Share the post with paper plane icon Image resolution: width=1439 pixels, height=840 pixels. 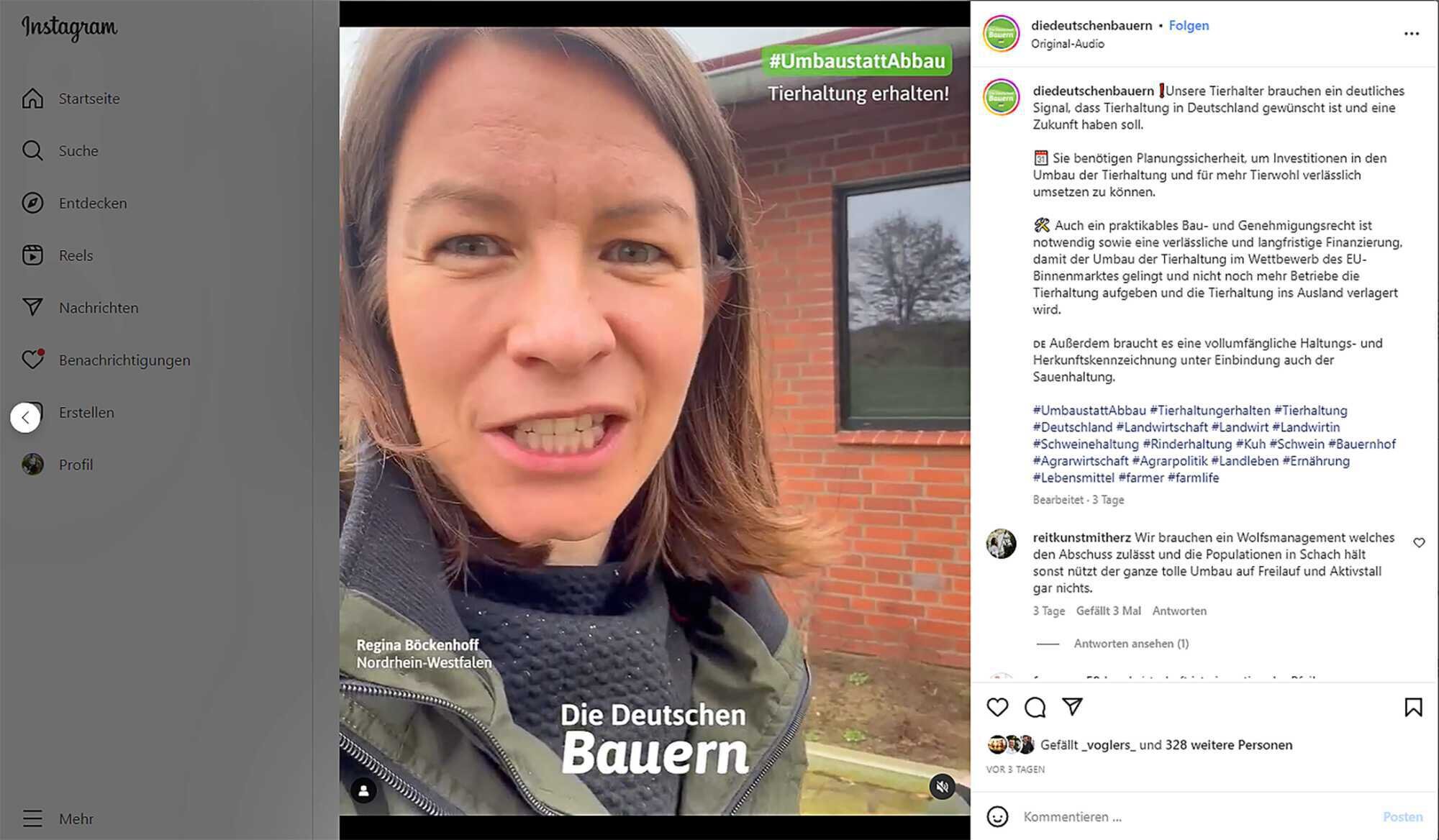coord(1072,707)
